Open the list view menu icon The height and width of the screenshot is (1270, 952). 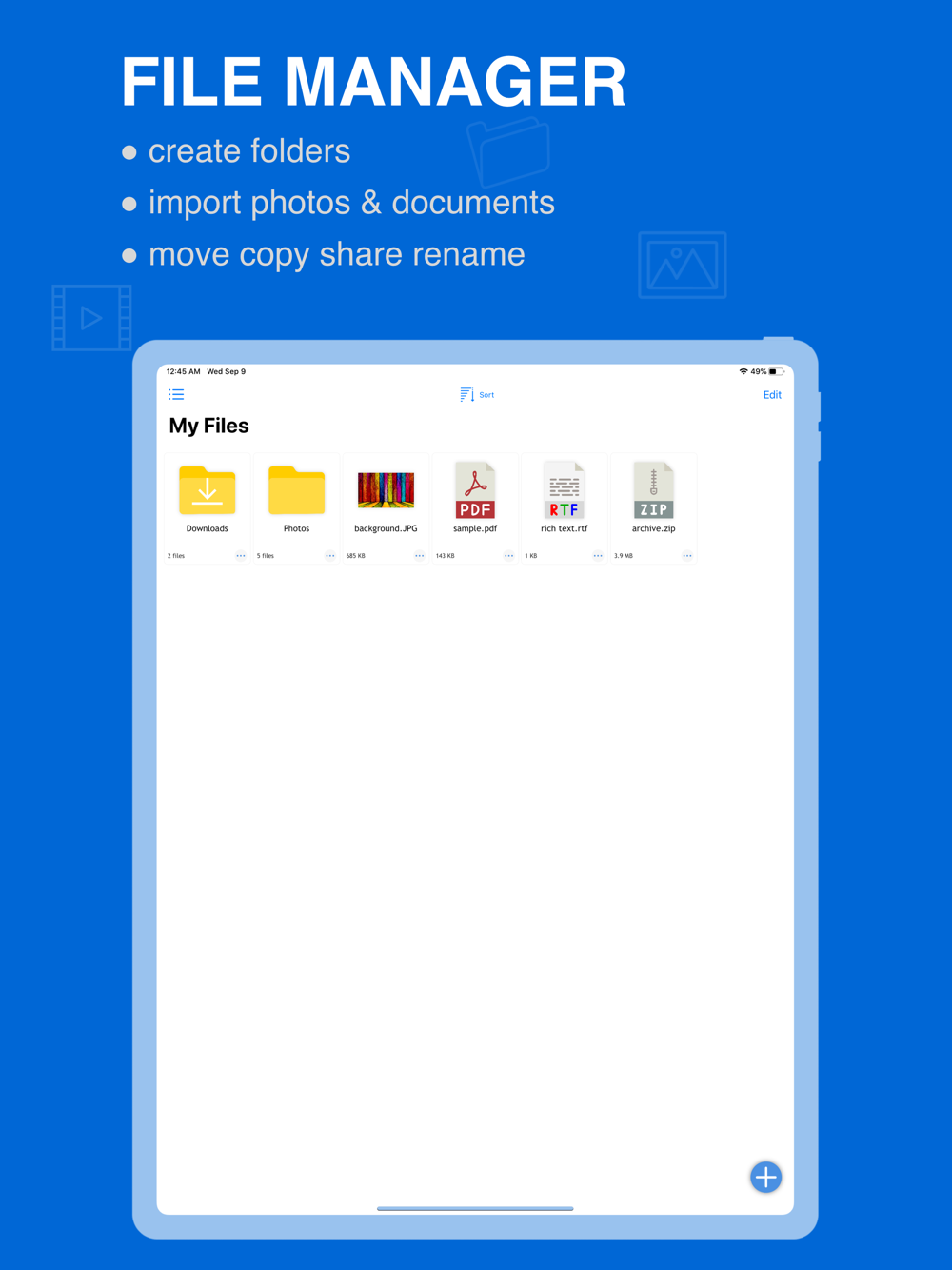[176, 394]
